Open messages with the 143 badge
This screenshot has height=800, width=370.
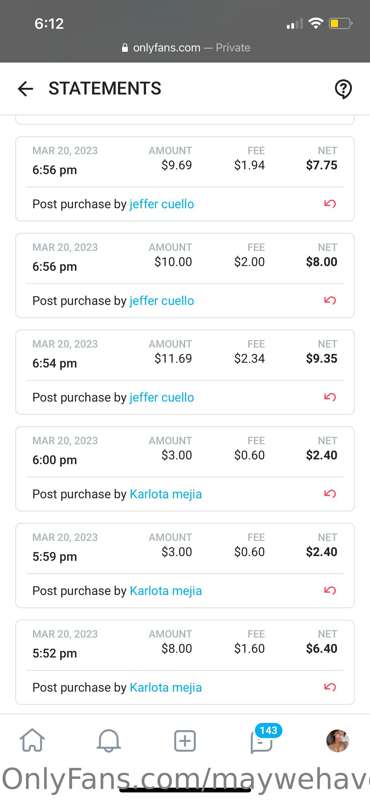(x=262, y=740)
